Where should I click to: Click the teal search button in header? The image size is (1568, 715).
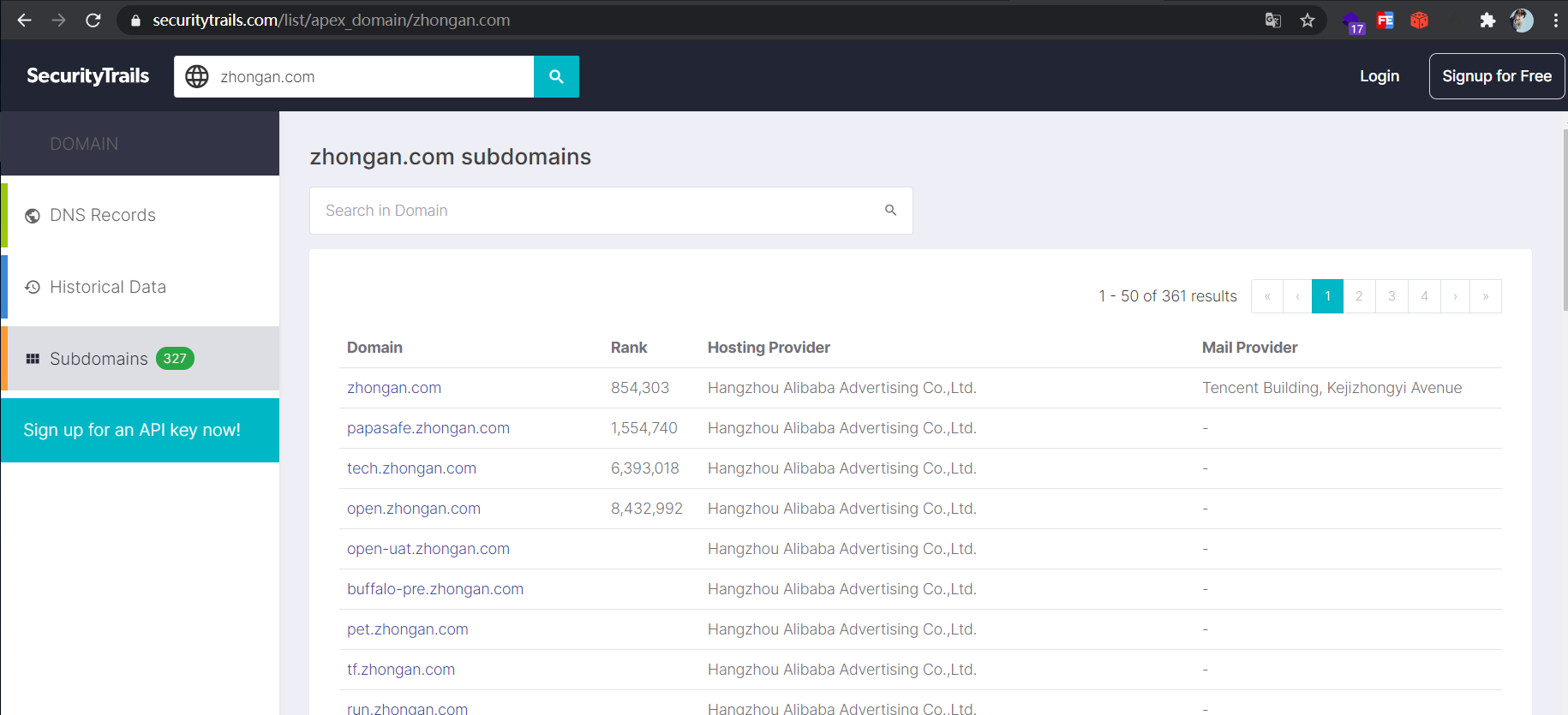[556, 76]
